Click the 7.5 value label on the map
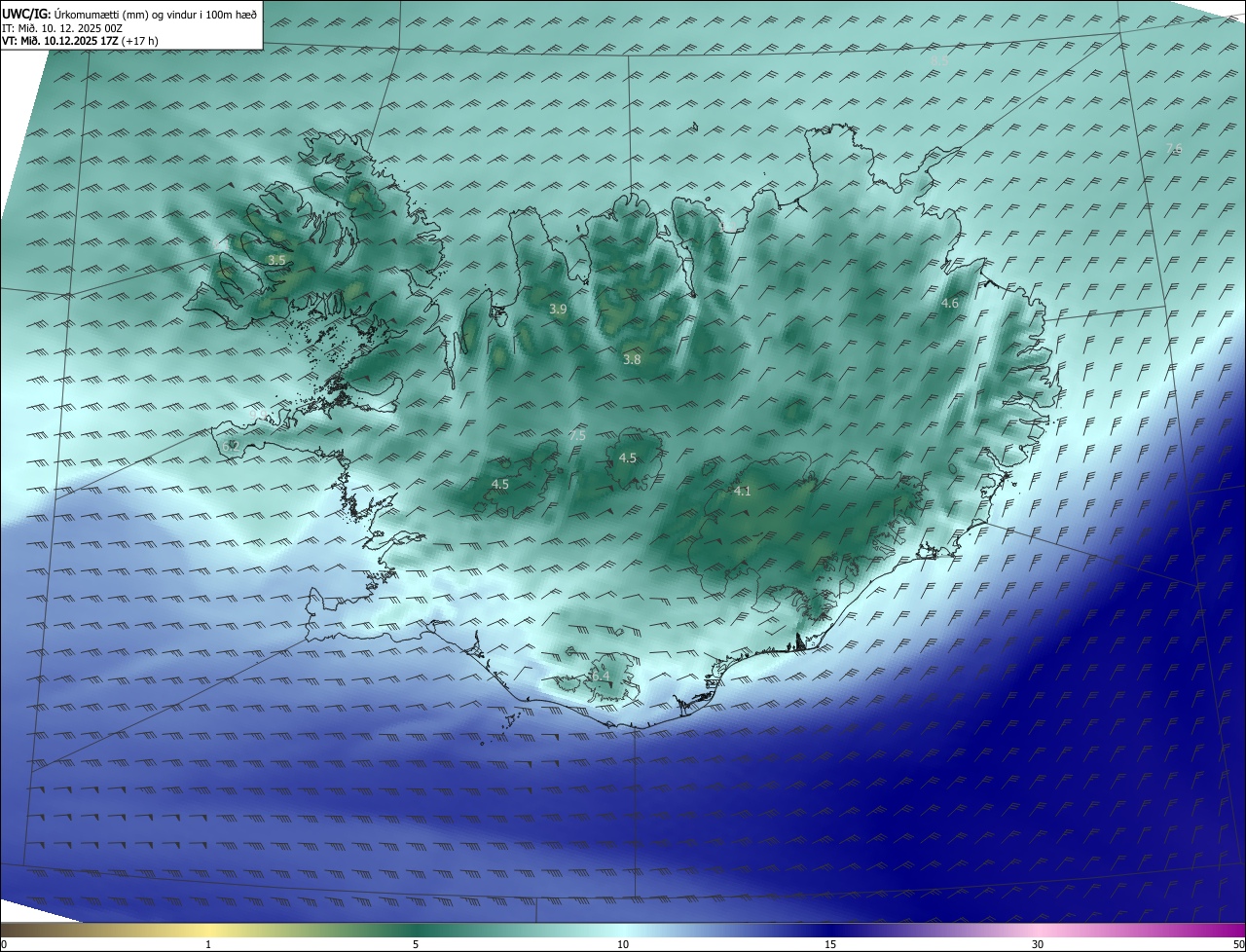Screen dimensions: 1246x952 coord(577,435)
